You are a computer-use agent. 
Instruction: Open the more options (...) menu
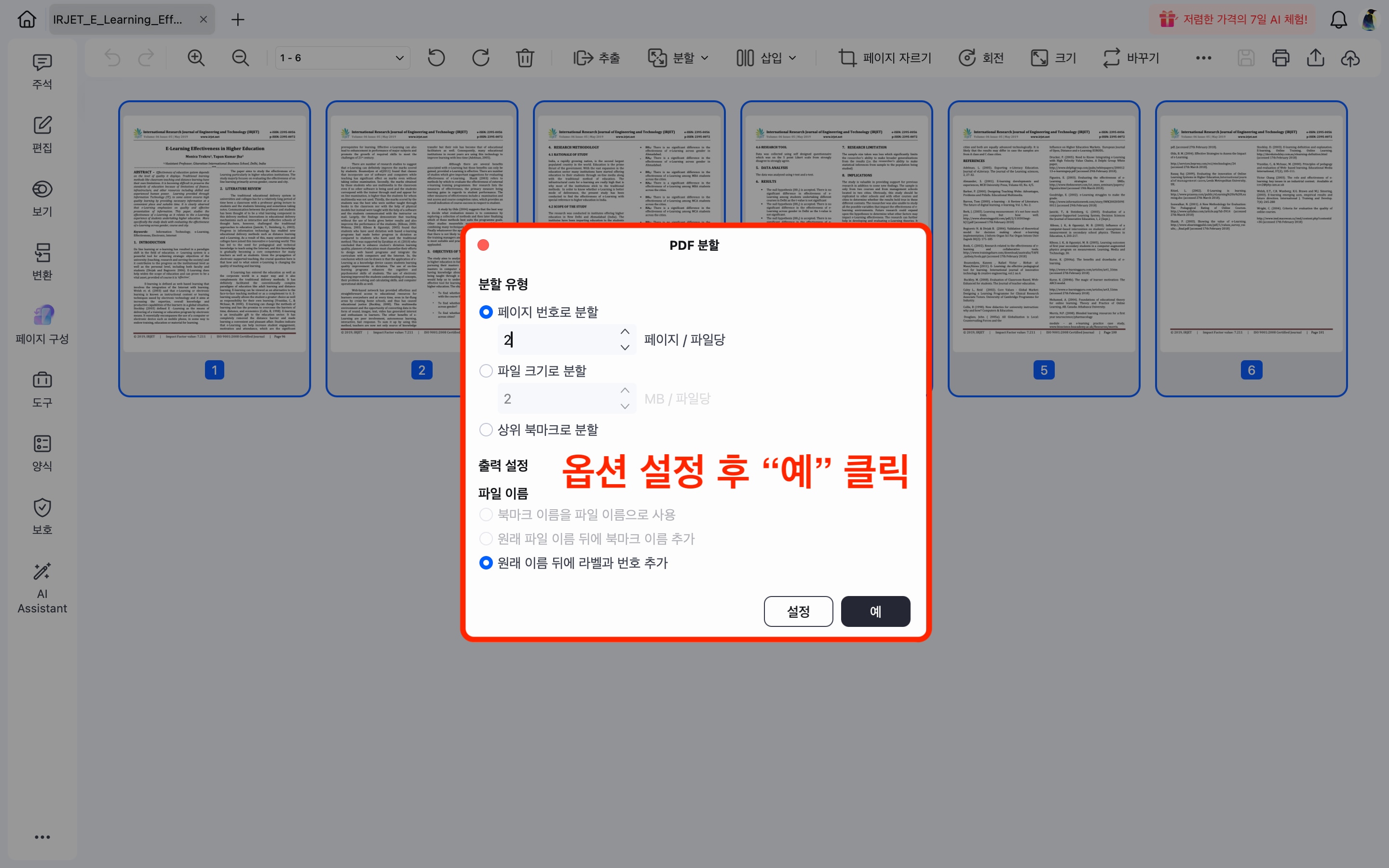(1202, 57)
